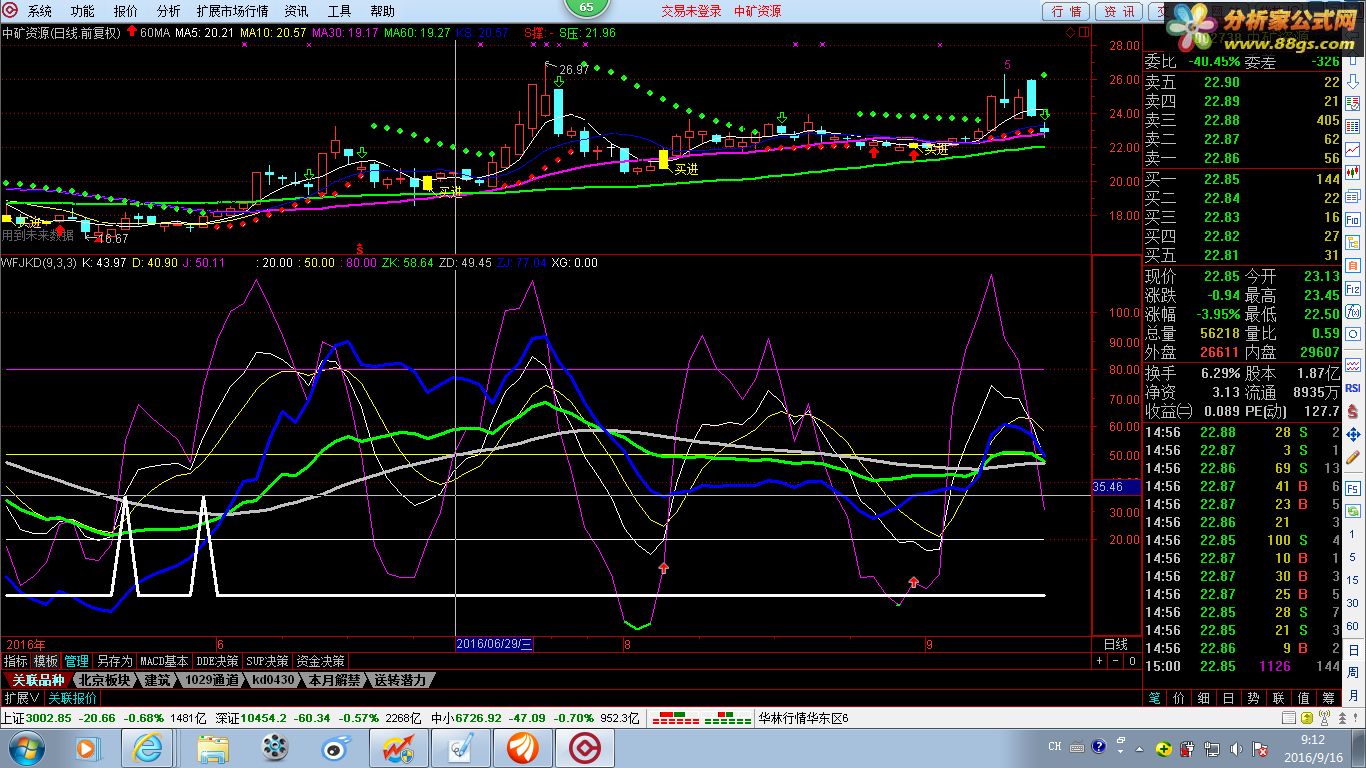Viewport: 1366px width, 768px height.
Task: Click the 关联报价 button
Action: point(73,698)
